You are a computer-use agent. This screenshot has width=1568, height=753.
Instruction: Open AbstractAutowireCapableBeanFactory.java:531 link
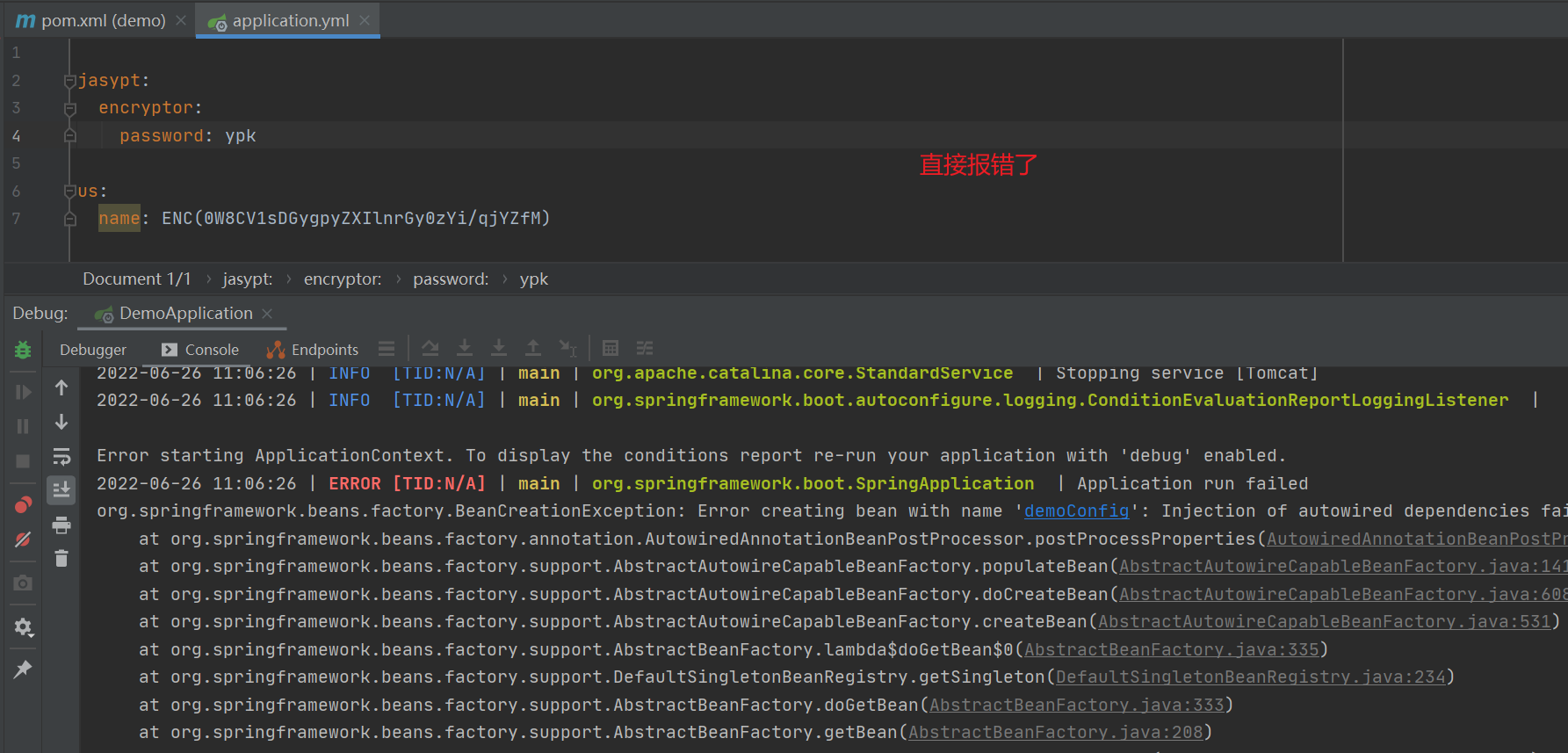coord(1324,622)
